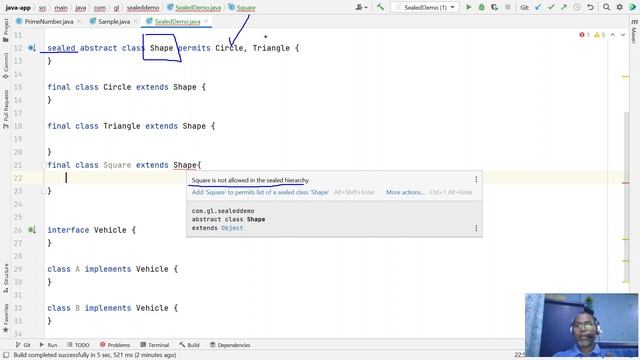Close the SealedDemo.java tab

click(206, 21)
